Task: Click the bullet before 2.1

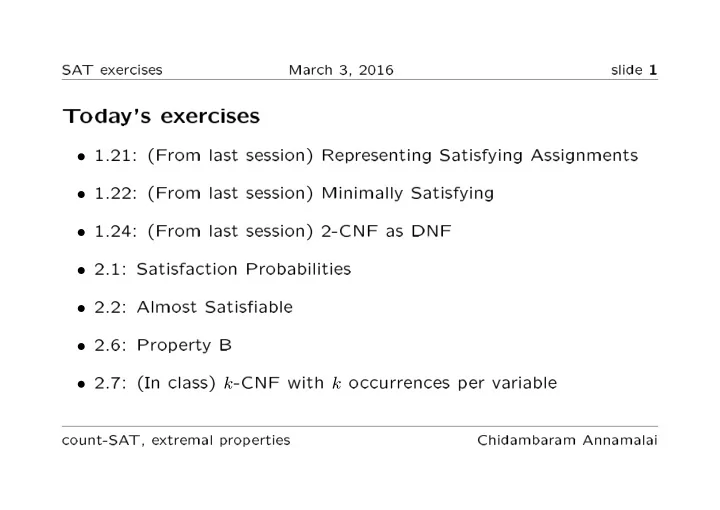Action: click(81, 270)
